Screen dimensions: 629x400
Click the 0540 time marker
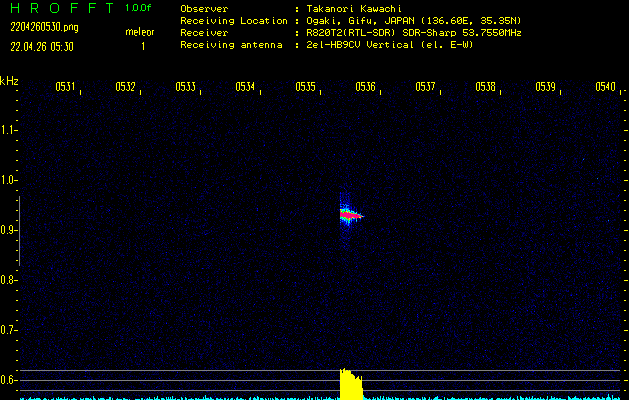(605, 87)
